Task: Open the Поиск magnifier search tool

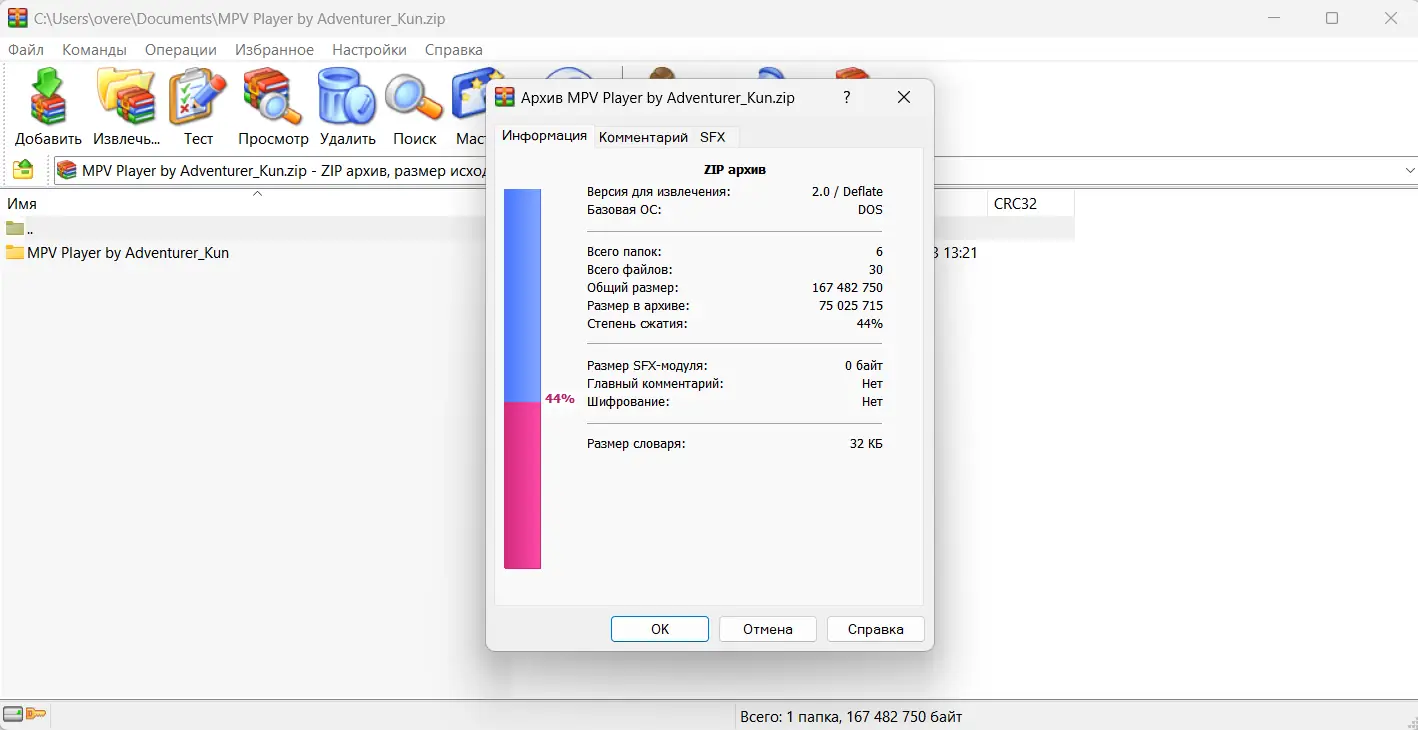Action: (415, 108)
